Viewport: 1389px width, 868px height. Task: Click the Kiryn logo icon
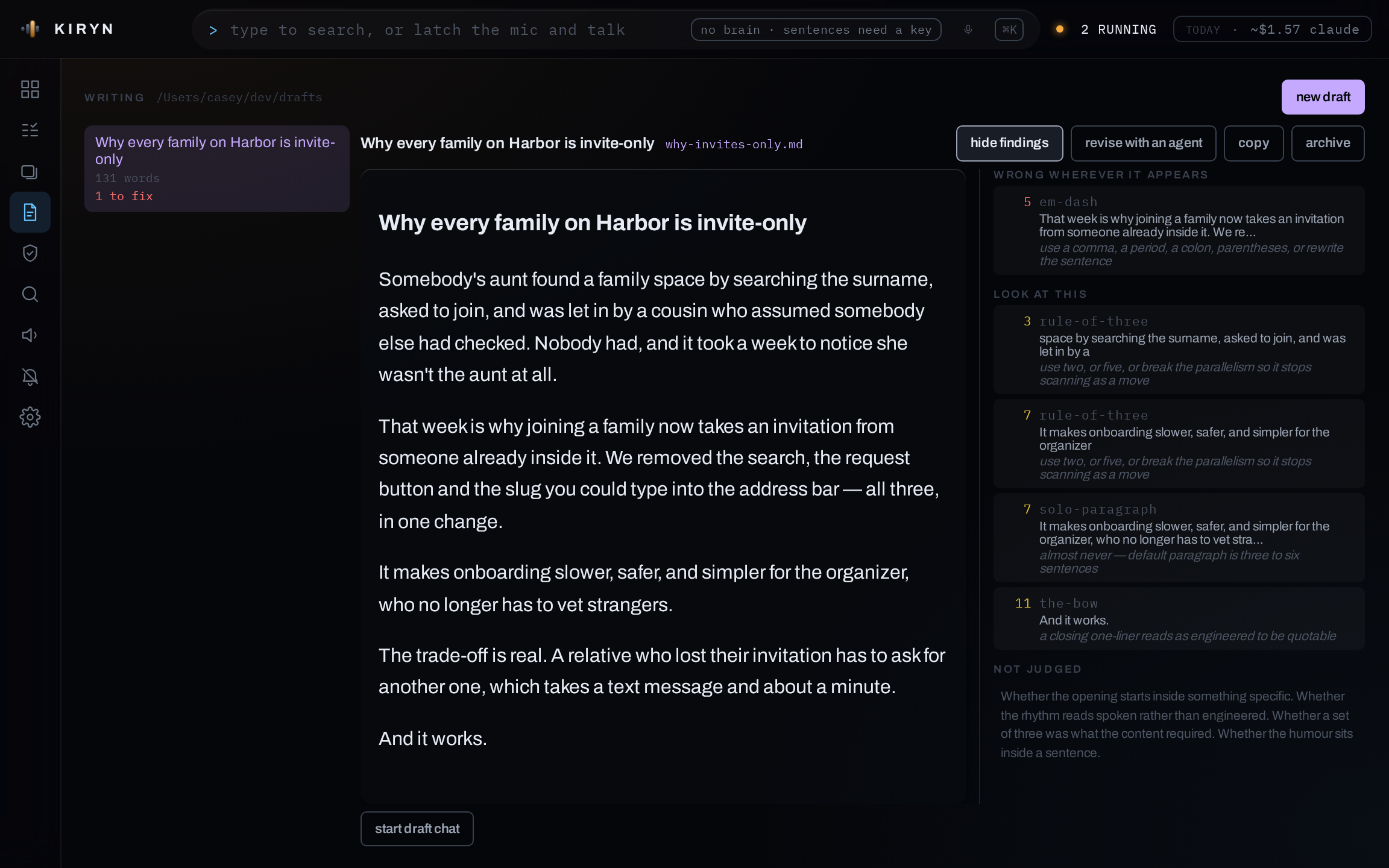pyautogui.click(x=30, y=28)
